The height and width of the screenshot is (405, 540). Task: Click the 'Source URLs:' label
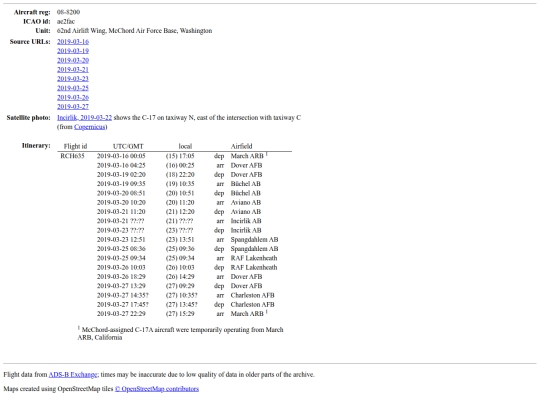(30, 42)
